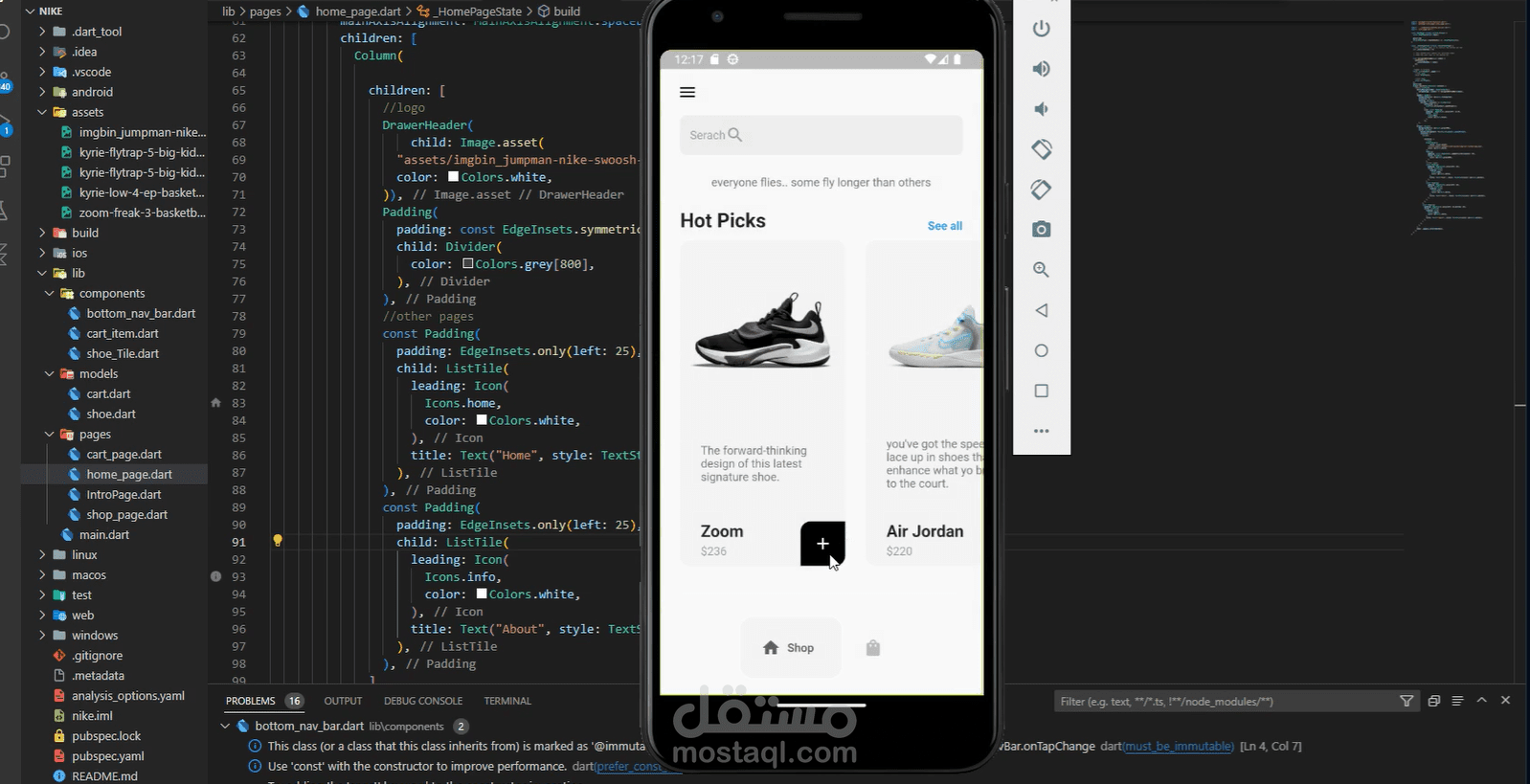Switch to the TERMINAL tab
Image resolution: width=1530 pixels, height=784 pixels.
pyautogui.click(x=507, y=701)
